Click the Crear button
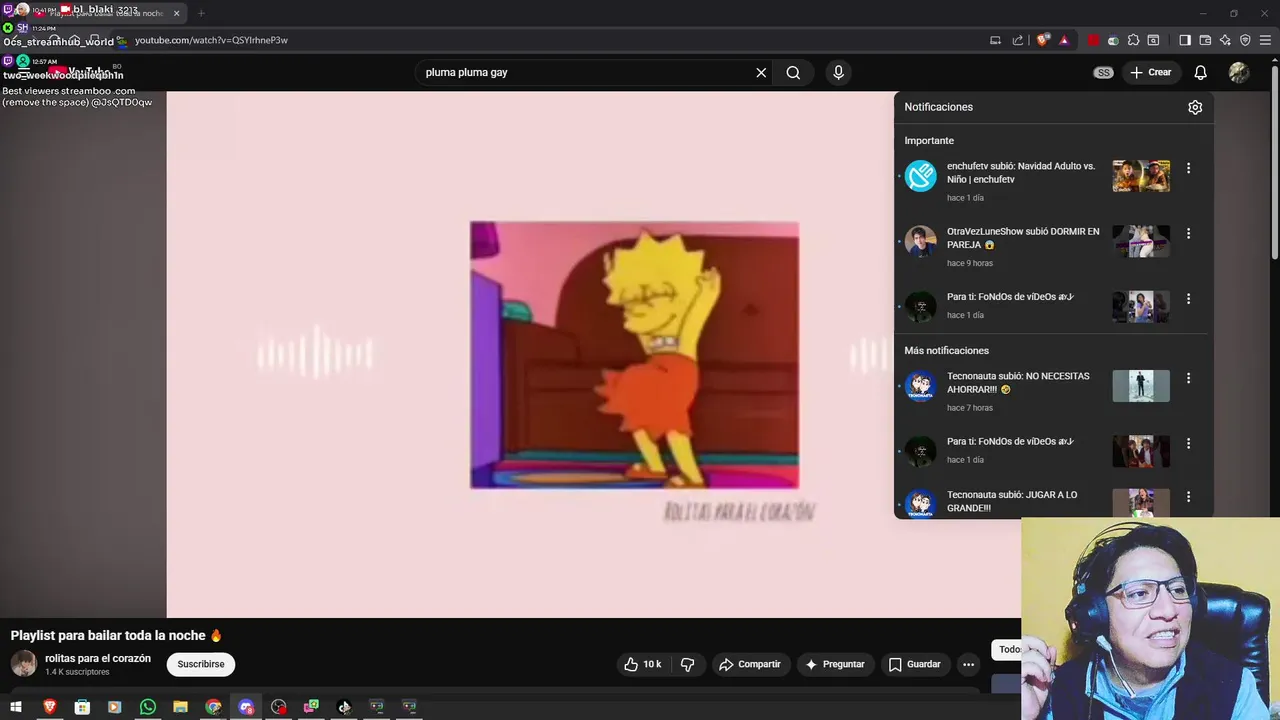This screenshot has width=1280, height=720. coord(1150,72)
